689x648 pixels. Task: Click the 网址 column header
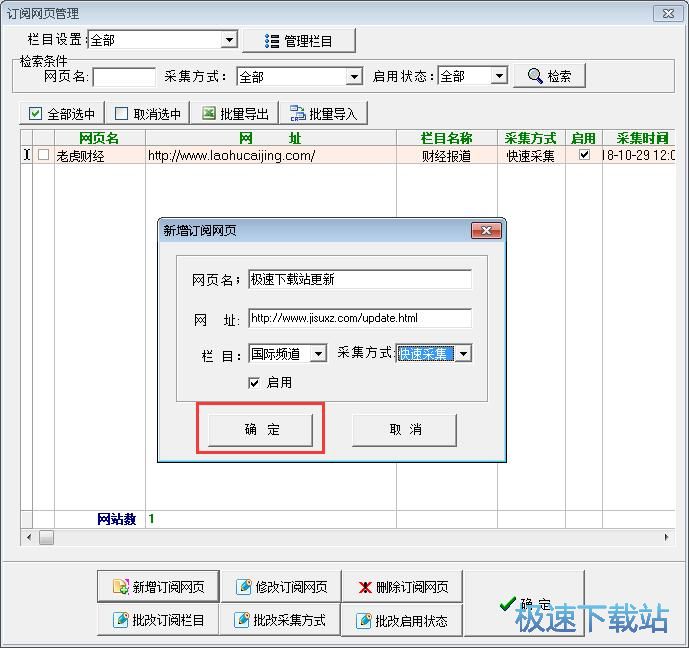[x=271, y=138]
